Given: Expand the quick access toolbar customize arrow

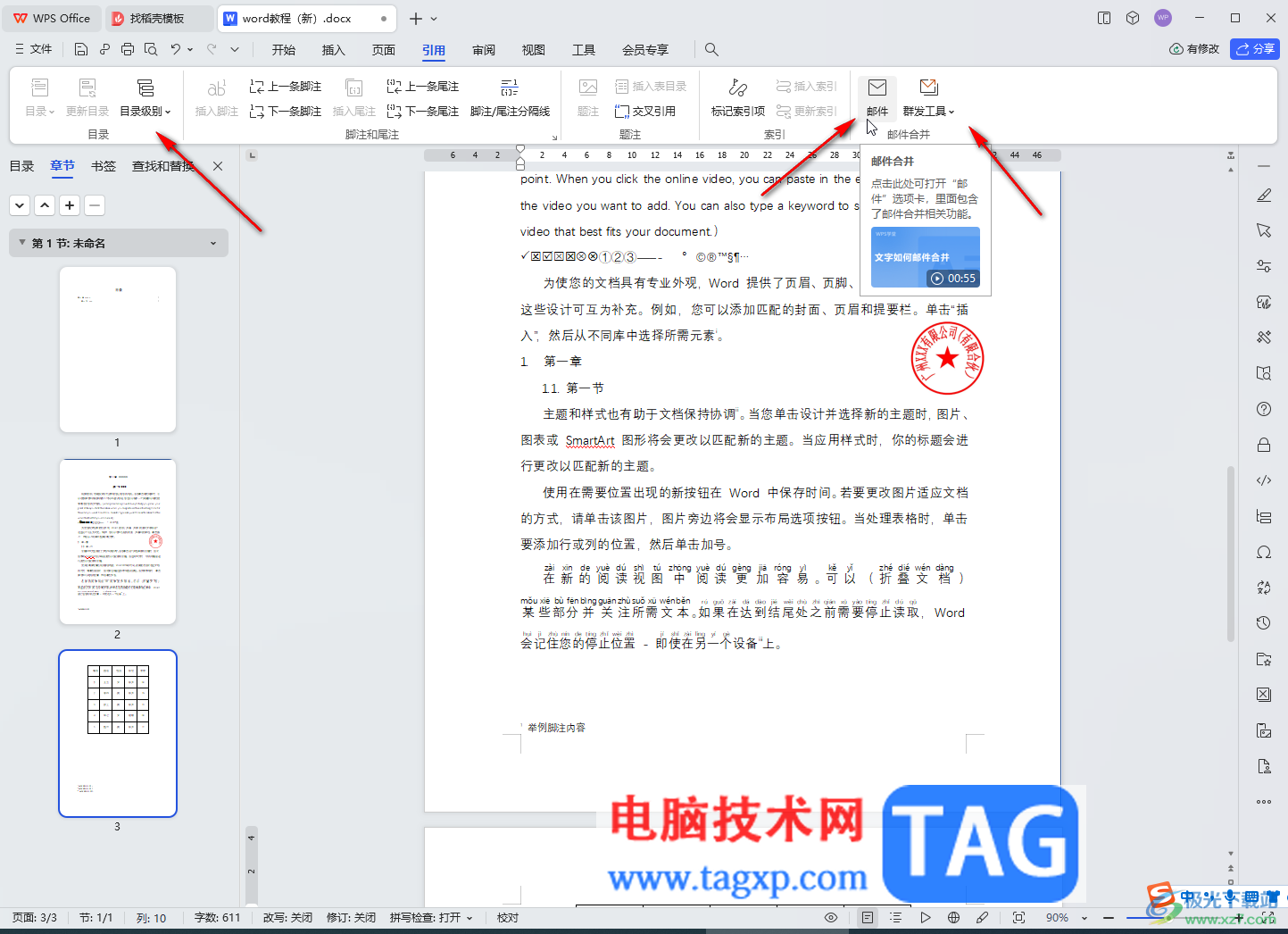Looking at the screenshot, I should click(x=235, y=49).
